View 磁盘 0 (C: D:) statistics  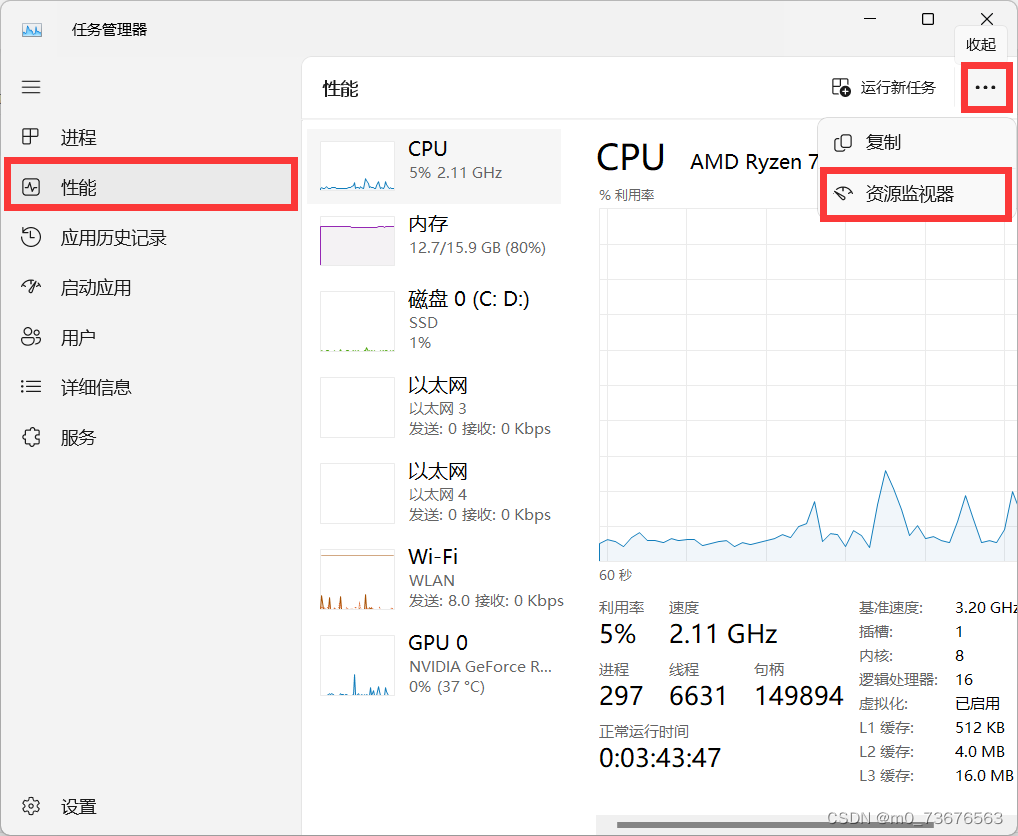click(x=440, y=320)
